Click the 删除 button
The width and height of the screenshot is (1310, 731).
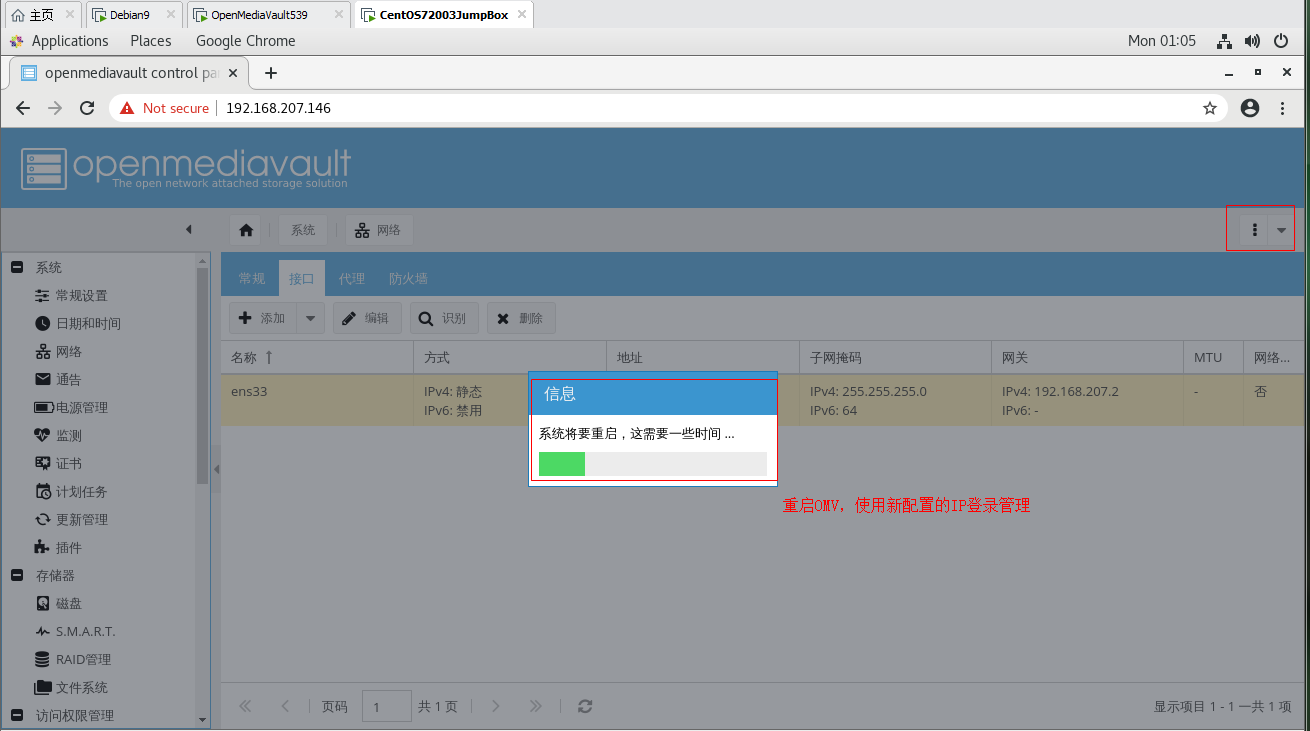pyautogui.click(x=521, y=318)
